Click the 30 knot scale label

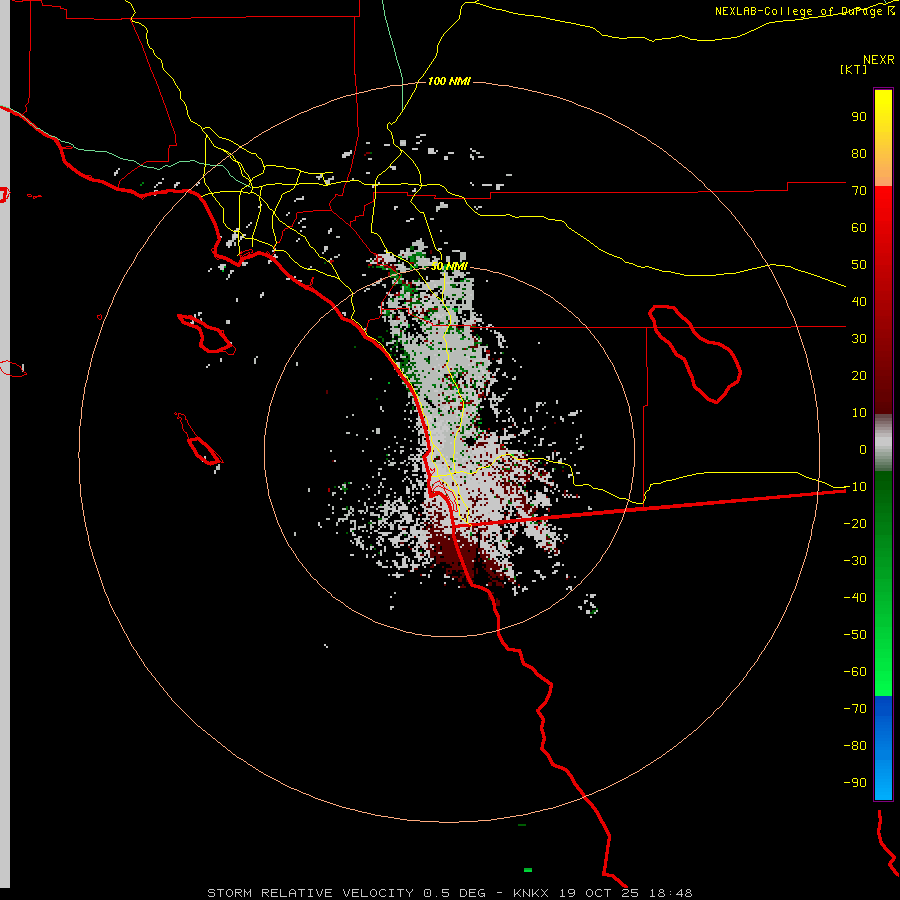pos(859,339)
